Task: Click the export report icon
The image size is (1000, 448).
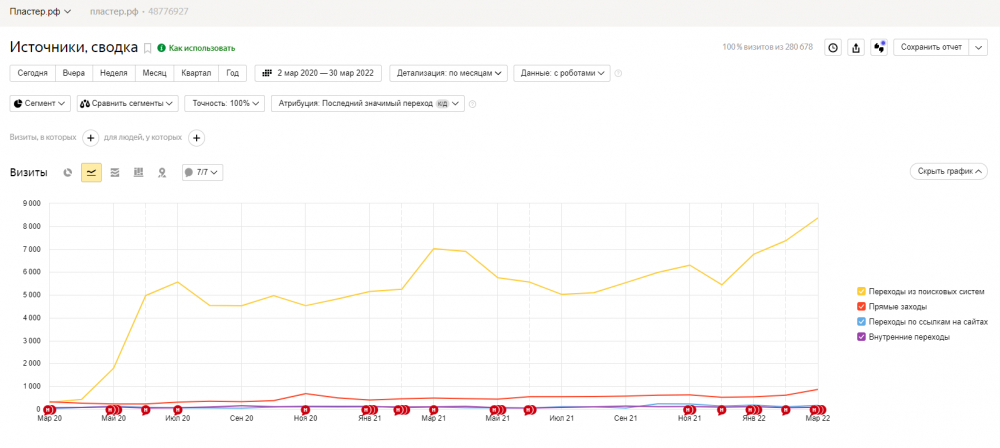Action: coord(856,47)
